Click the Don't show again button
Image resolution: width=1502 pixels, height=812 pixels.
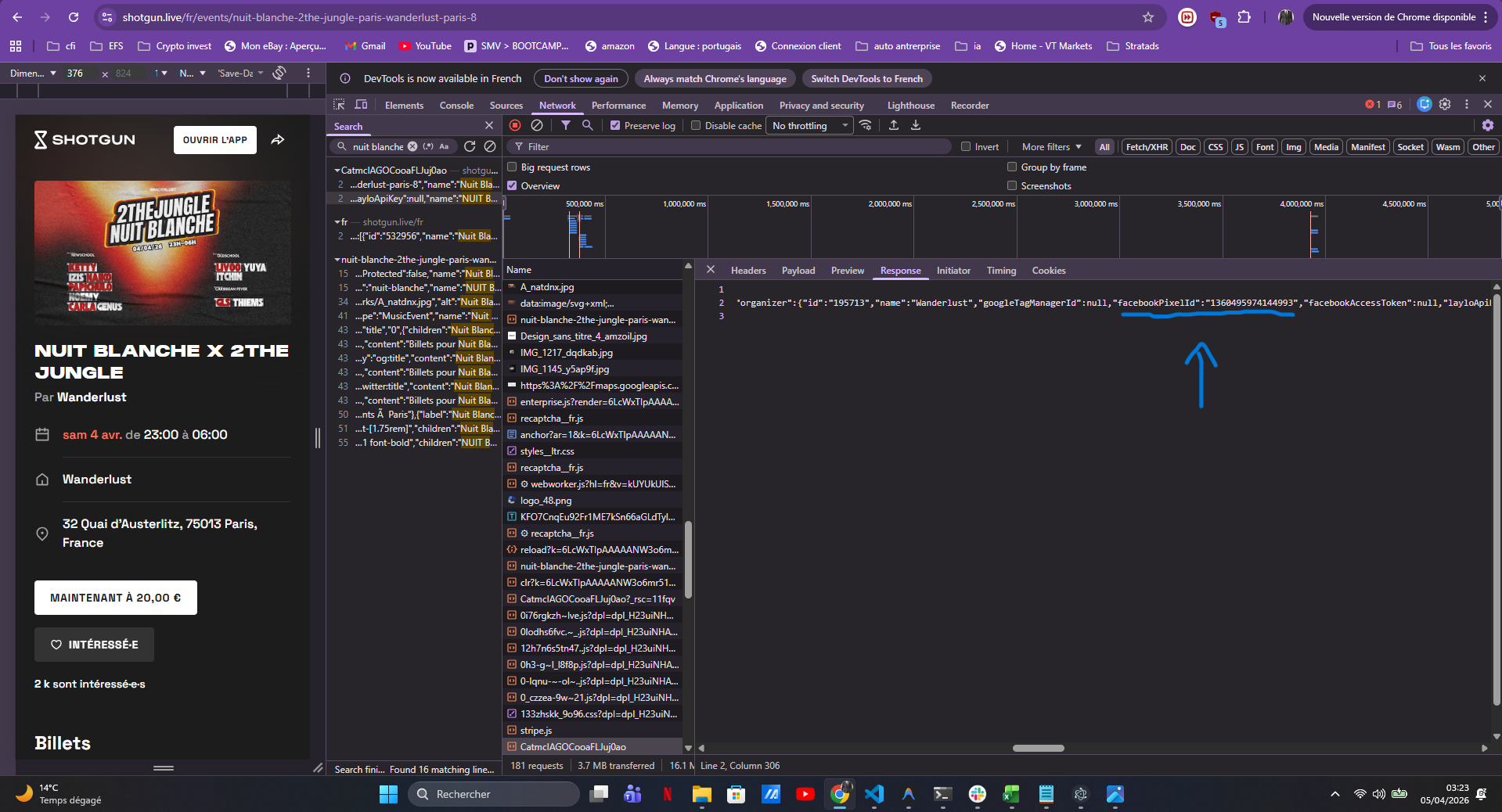(x=580, y=78)
